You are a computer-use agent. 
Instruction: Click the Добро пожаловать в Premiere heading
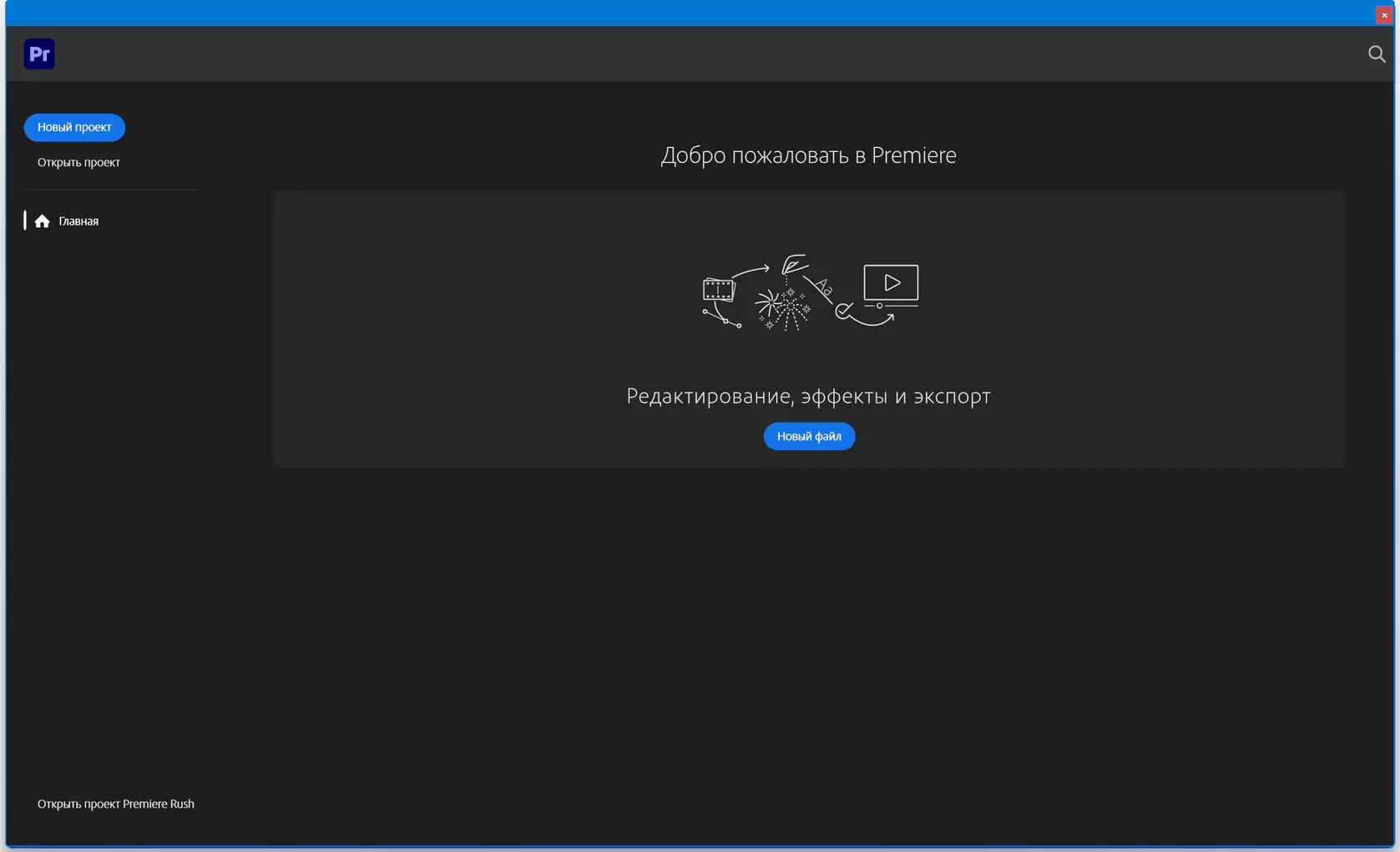[808, 155]
